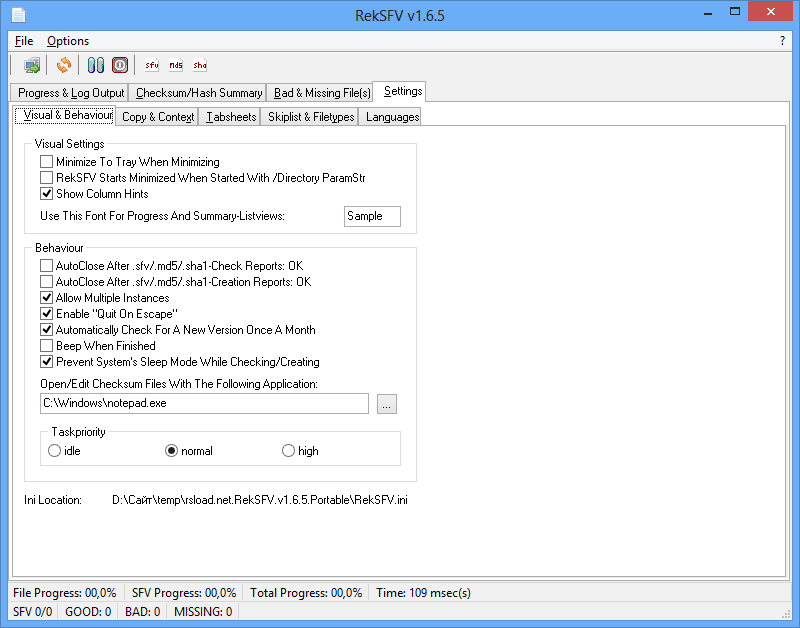
Task: Maximize the RekSFV window
Action: pyautogui.click(x=735, y=11)
